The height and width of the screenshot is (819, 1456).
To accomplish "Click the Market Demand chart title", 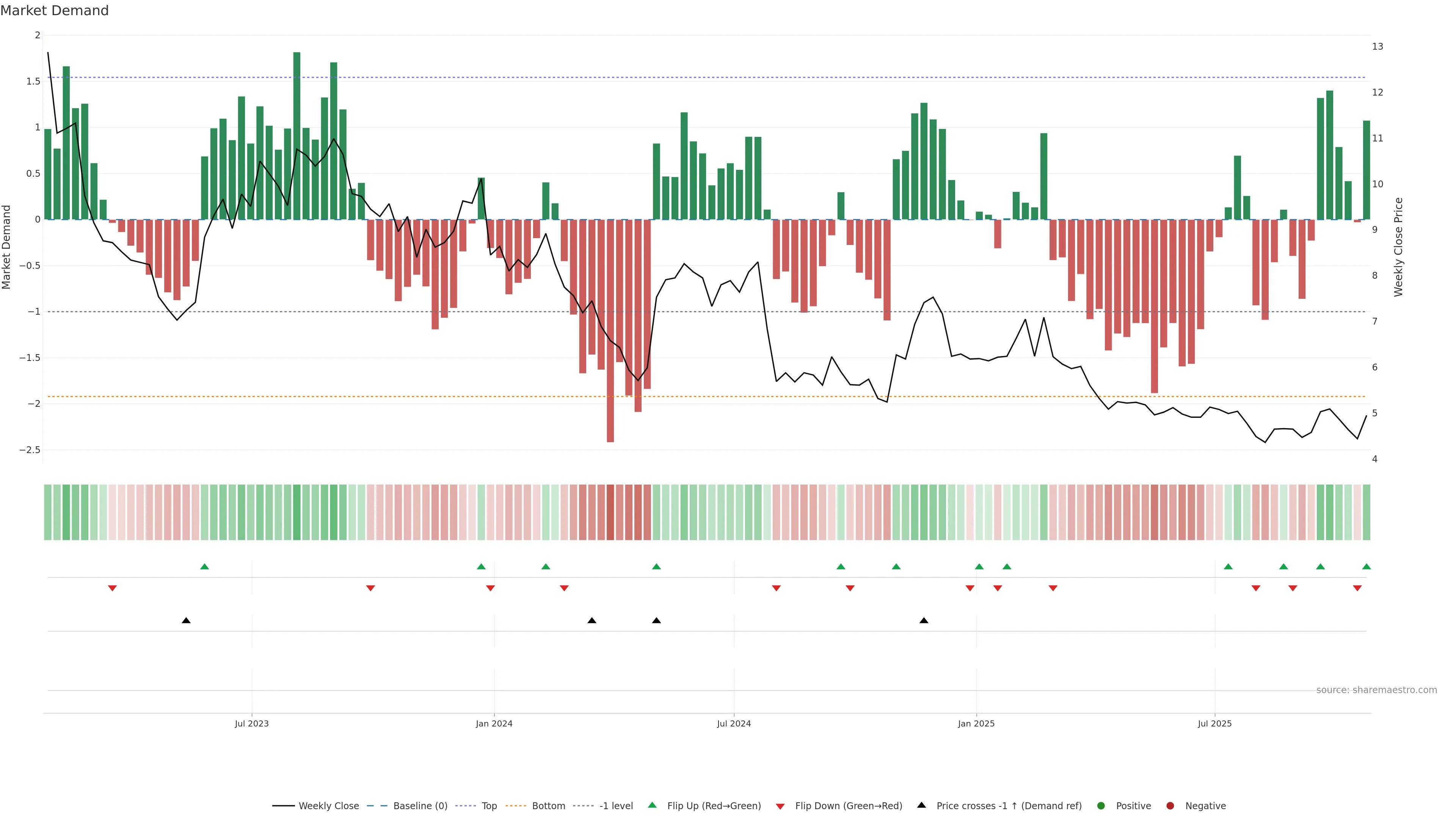I will (x=54, y=11).
